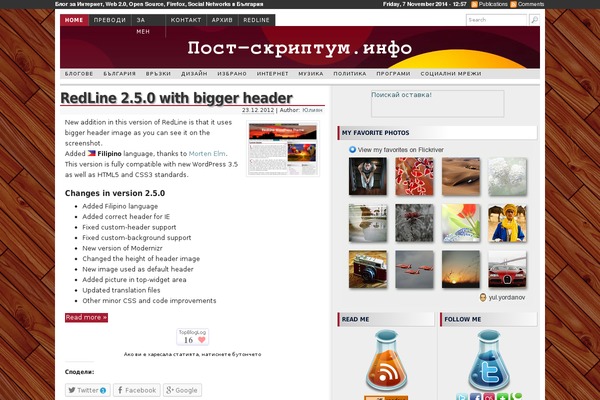Image resolution: width=600 pixels, height=400 pixels.
Task: Click the yul.yordanov avatar icon
Action: click(483, 297)
